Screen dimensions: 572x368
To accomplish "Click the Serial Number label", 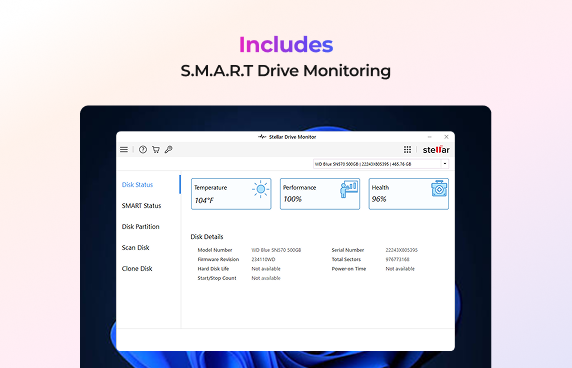I will (348, 250).
